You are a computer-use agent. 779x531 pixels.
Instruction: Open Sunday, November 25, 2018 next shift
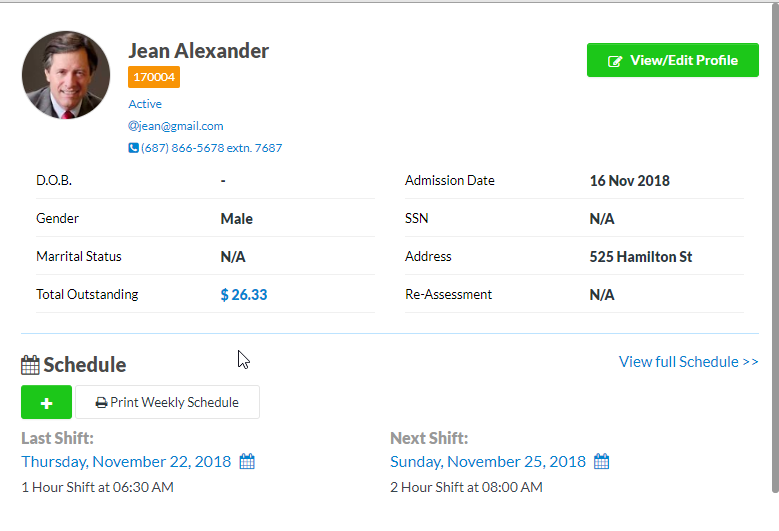point(488,461)
